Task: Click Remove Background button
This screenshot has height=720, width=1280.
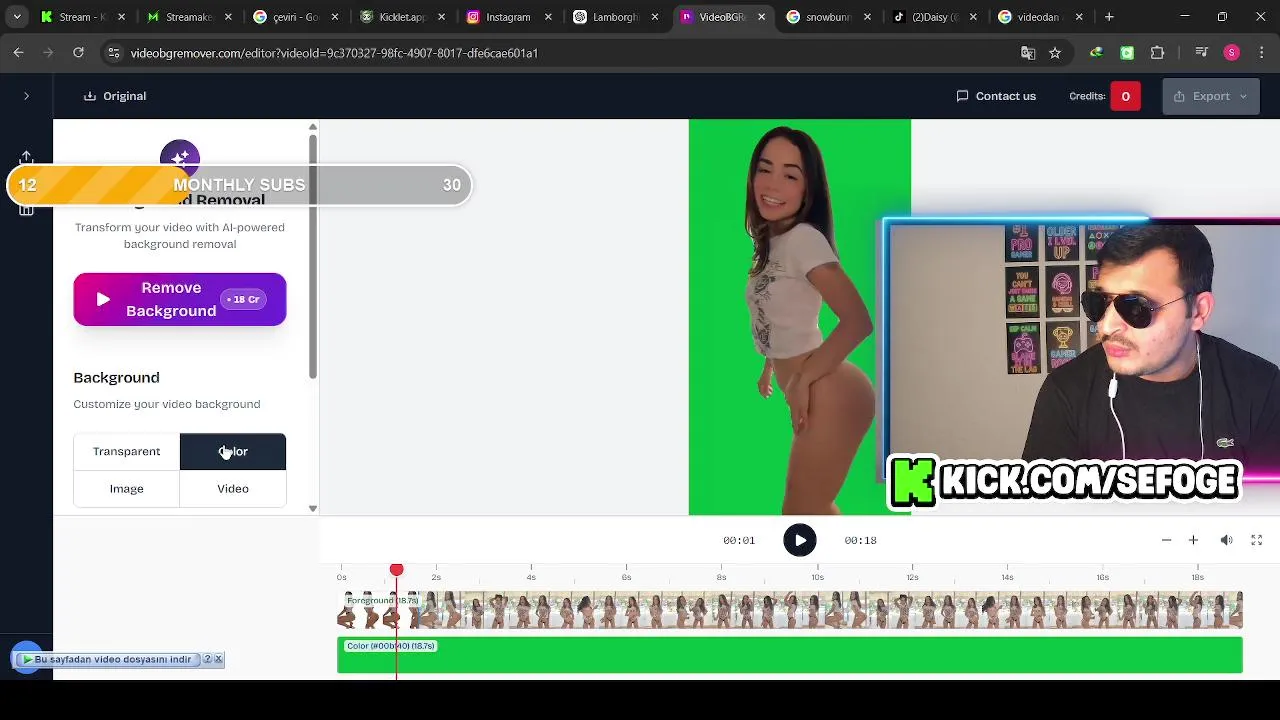Action: point(180,299)
